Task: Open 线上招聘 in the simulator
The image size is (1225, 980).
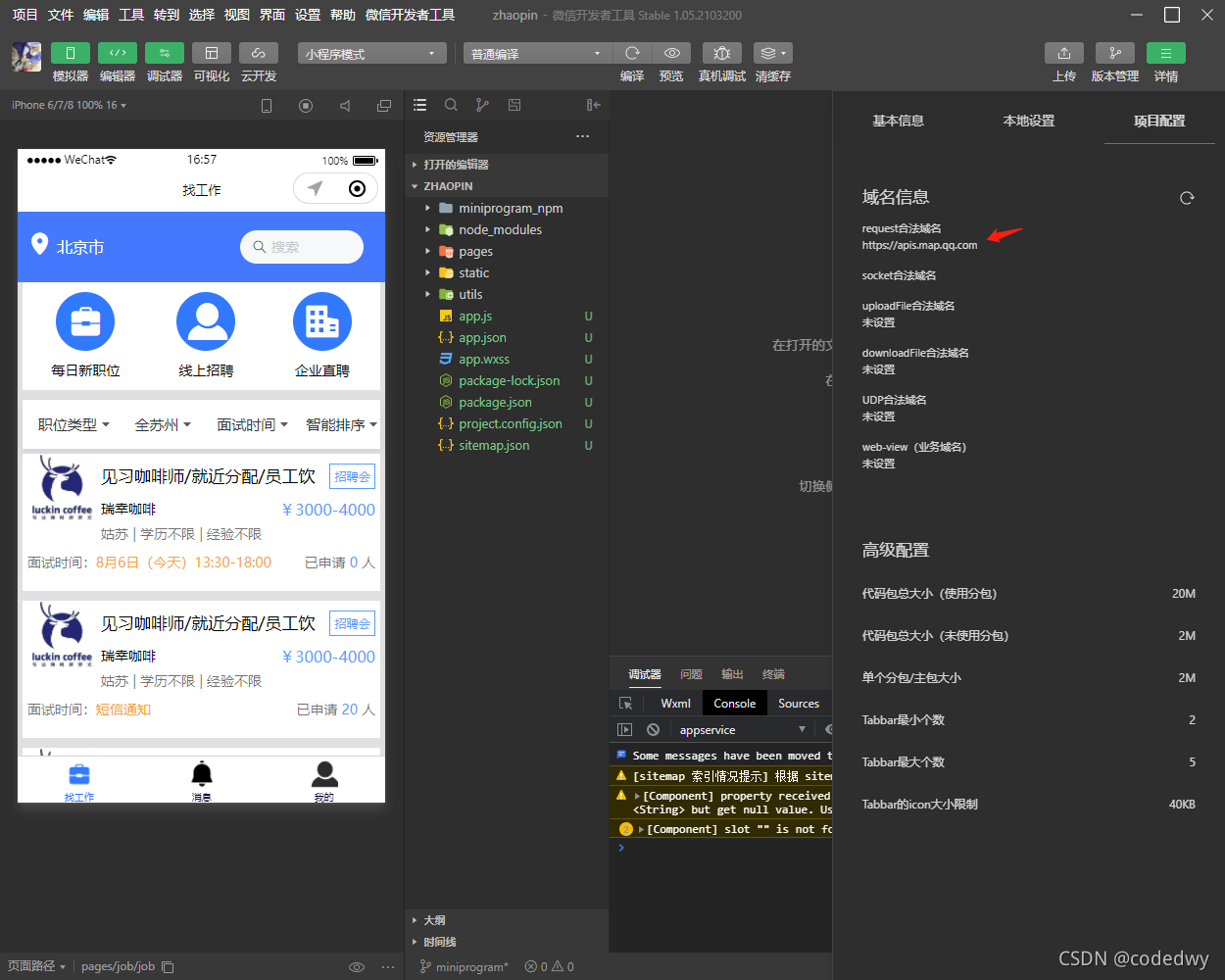Action: click(x=206, y=335)
